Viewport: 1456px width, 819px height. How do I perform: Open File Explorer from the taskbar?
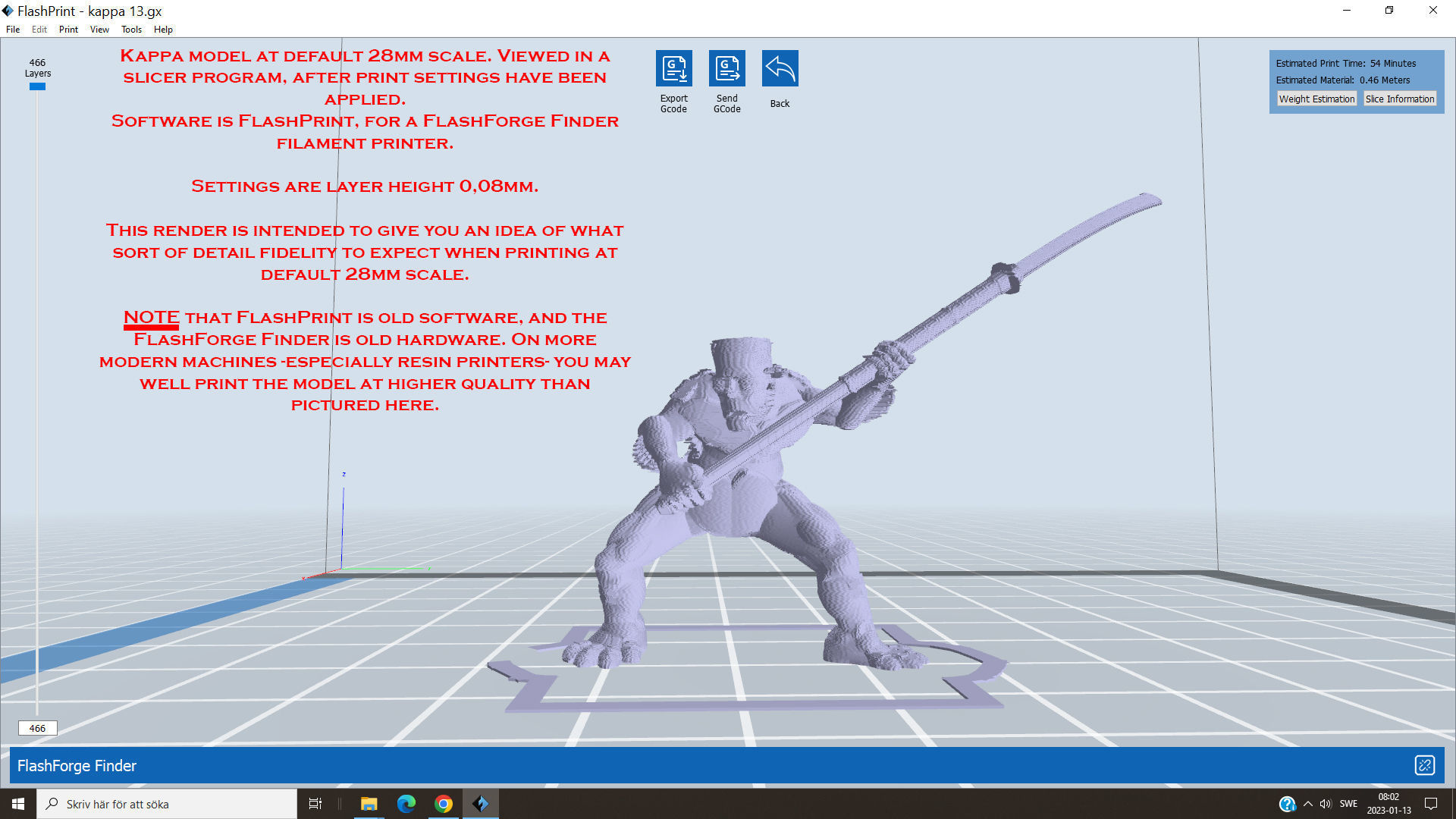tap(369, 803)
